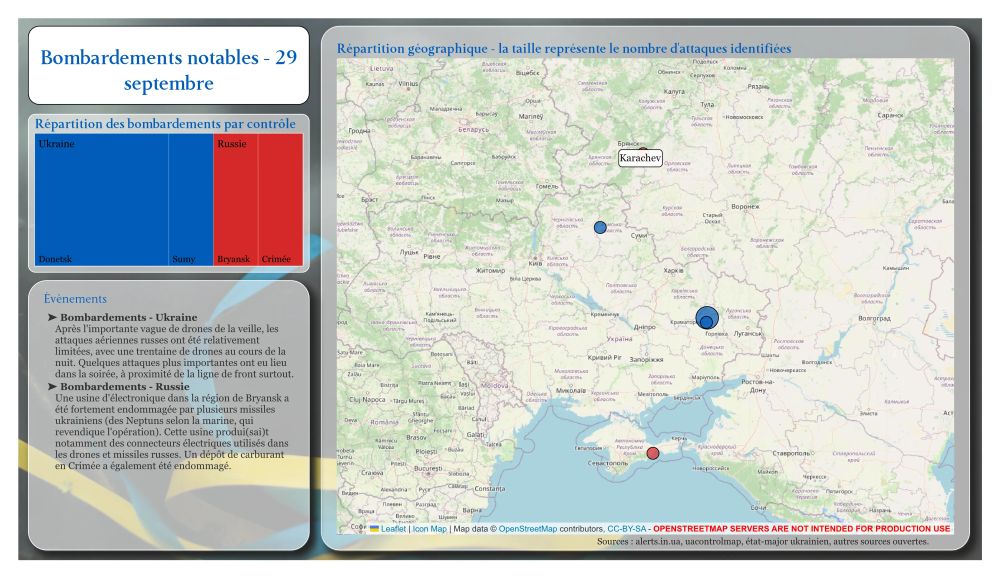Select the largest blue circle near Краматорськ
1000x578 pixels.
click(707, 317)
